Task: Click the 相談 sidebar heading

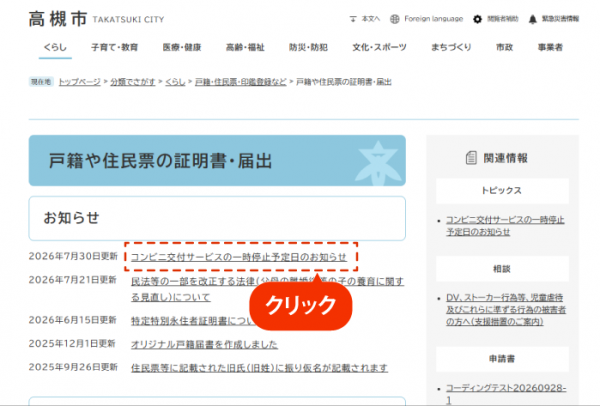Action: click(x=502, y=269)
